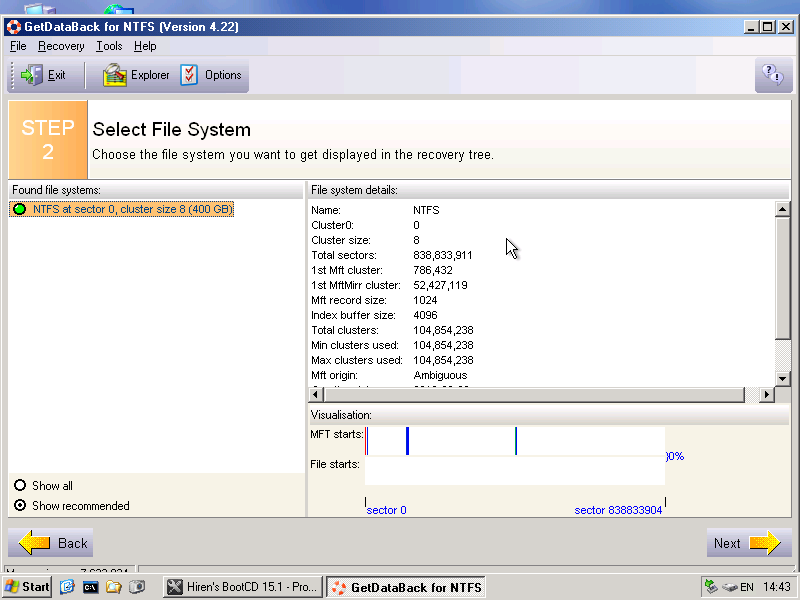Click the Name value NTFS
Viewport: 800px width, 600px height.
tap(426, 210)
